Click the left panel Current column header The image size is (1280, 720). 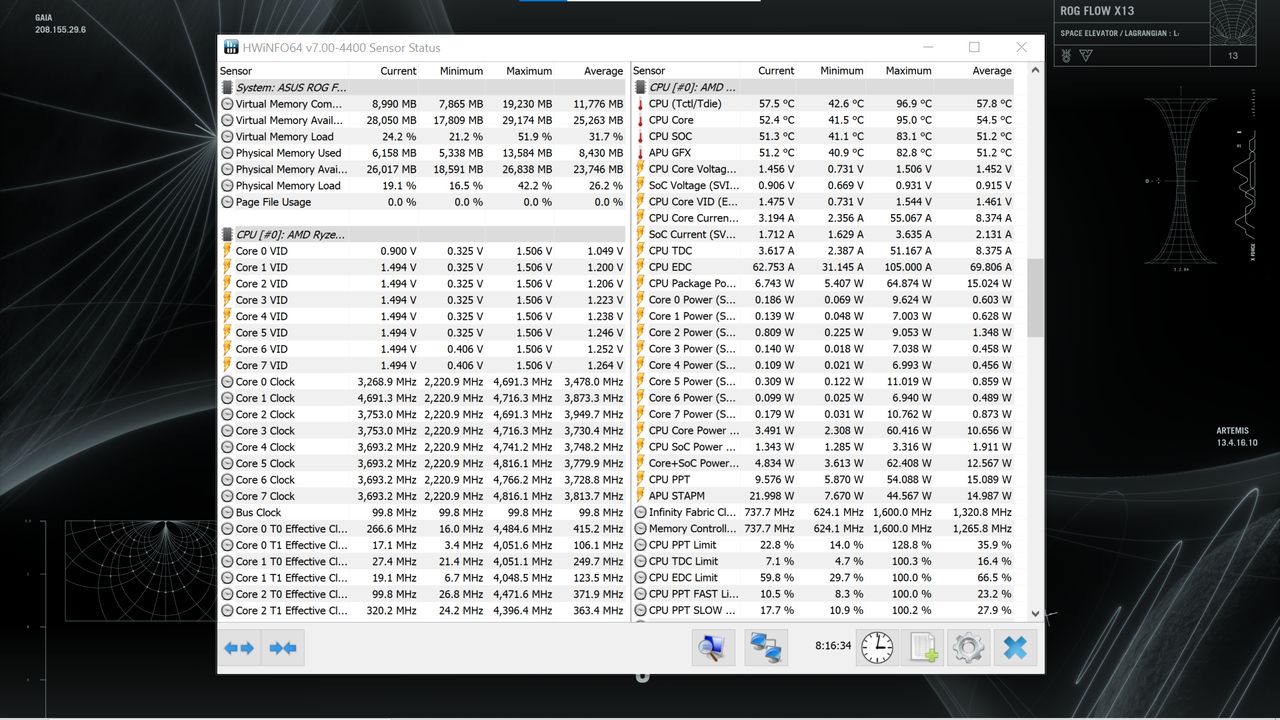(x=398, y=71)
